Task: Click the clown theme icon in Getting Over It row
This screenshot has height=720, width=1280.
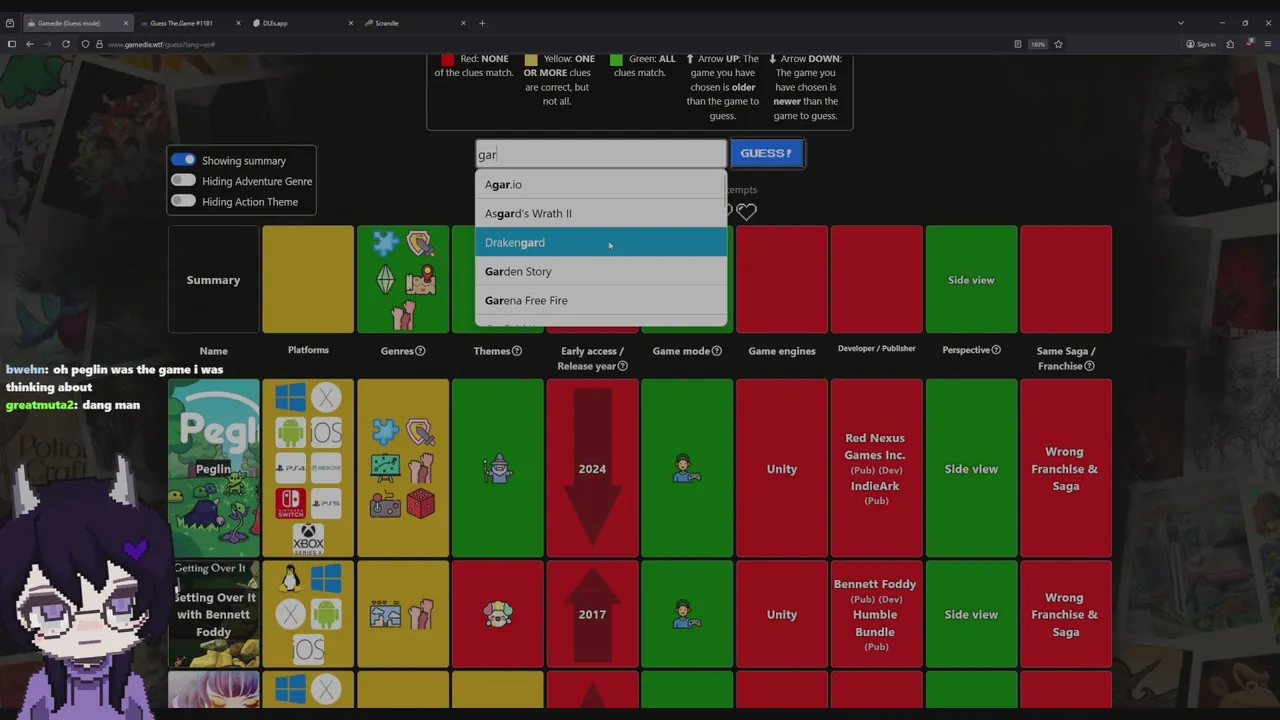Action: 497,615
